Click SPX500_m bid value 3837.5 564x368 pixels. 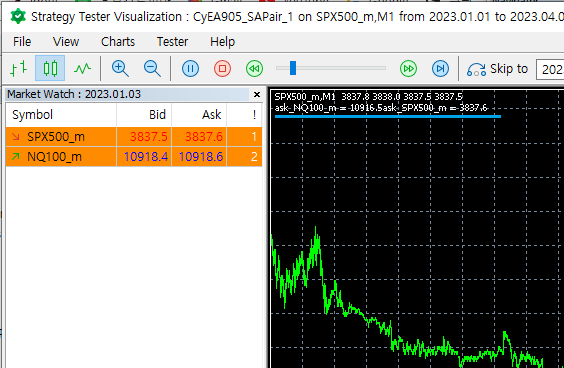pos(149,137)
